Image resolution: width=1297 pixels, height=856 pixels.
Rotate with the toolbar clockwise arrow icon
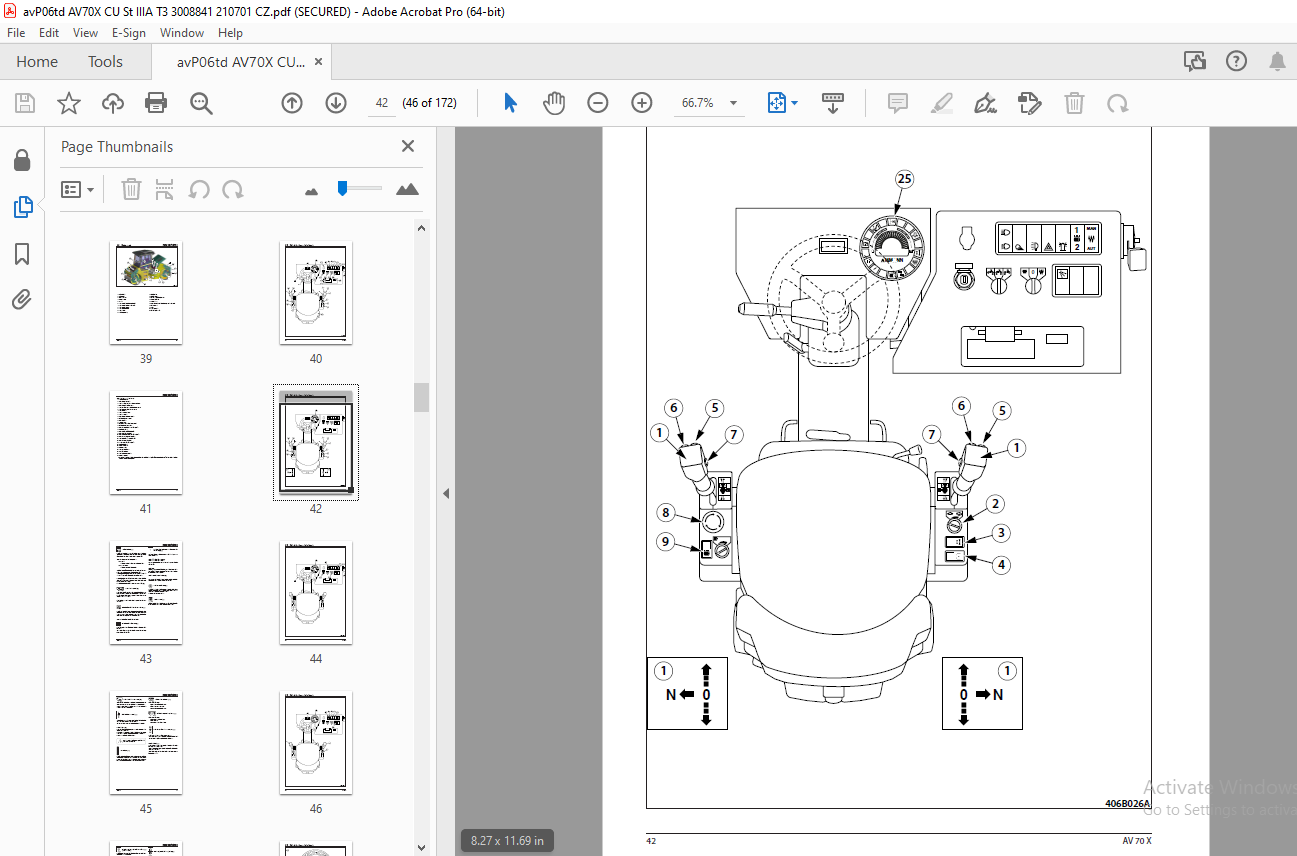[1118, 103]
